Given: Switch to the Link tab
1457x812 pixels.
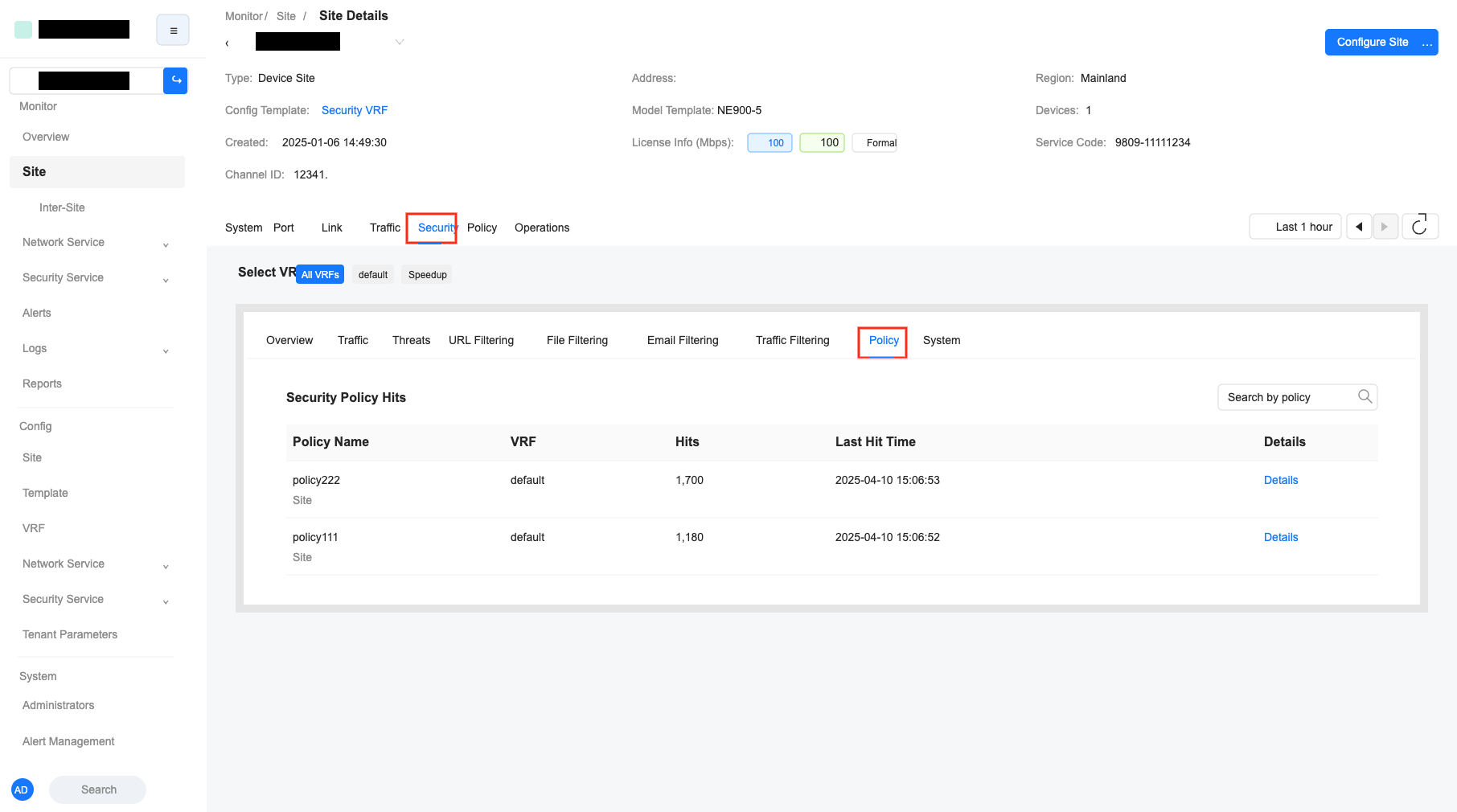Looking at the screenshot, I should [x=332, y=228].
